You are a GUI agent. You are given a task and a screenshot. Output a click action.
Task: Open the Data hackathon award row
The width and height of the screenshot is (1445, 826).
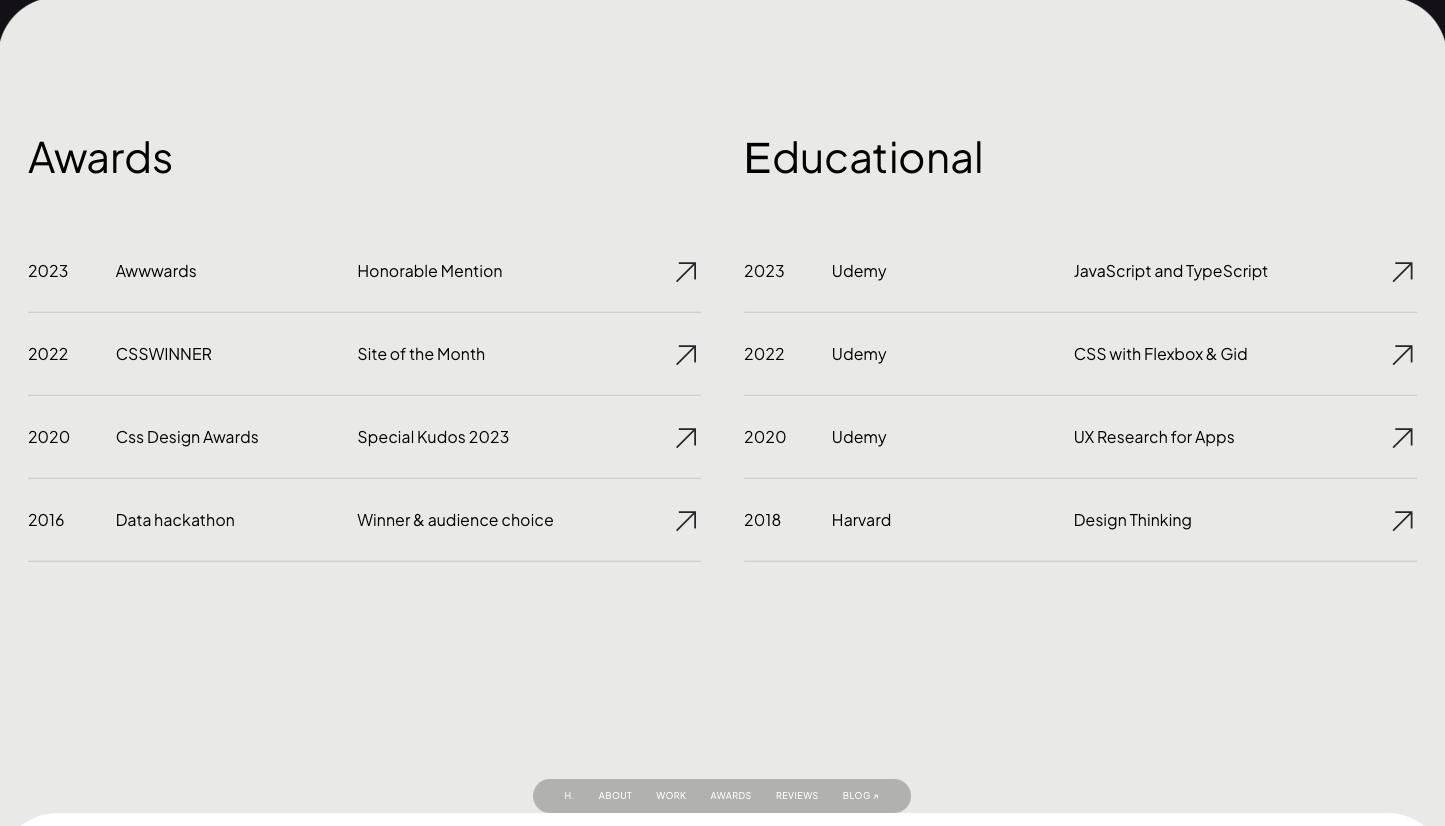point(175,520)
